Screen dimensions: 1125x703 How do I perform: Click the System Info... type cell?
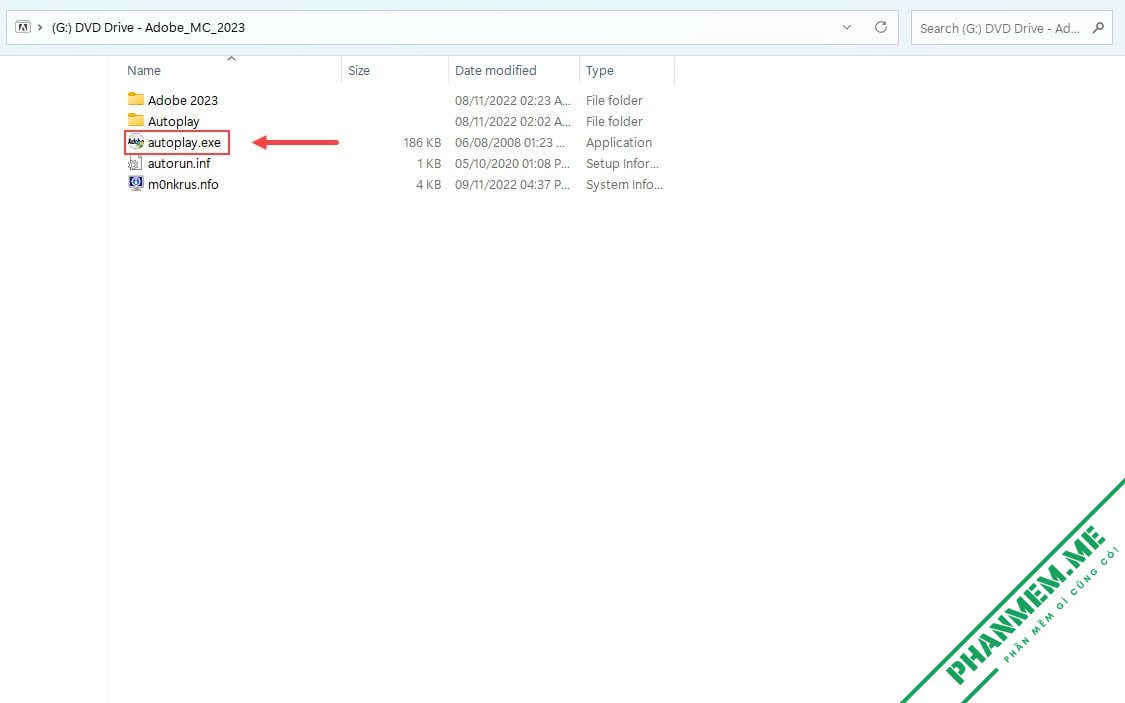(624, 184)
